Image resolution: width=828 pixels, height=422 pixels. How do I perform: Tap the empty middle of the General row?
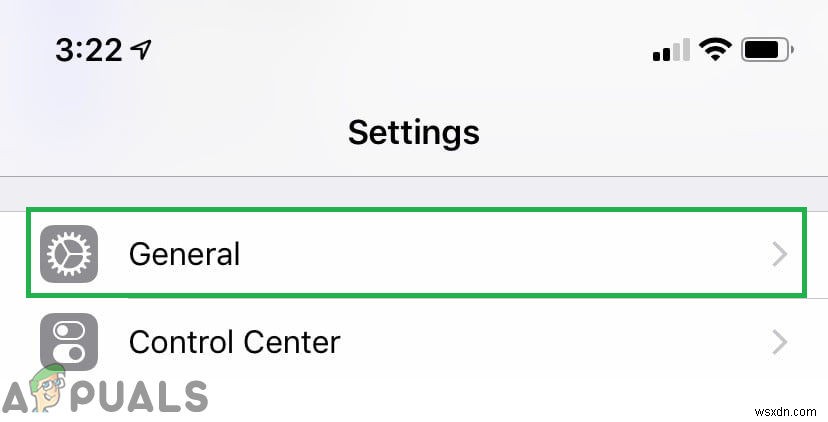(500, 254)
